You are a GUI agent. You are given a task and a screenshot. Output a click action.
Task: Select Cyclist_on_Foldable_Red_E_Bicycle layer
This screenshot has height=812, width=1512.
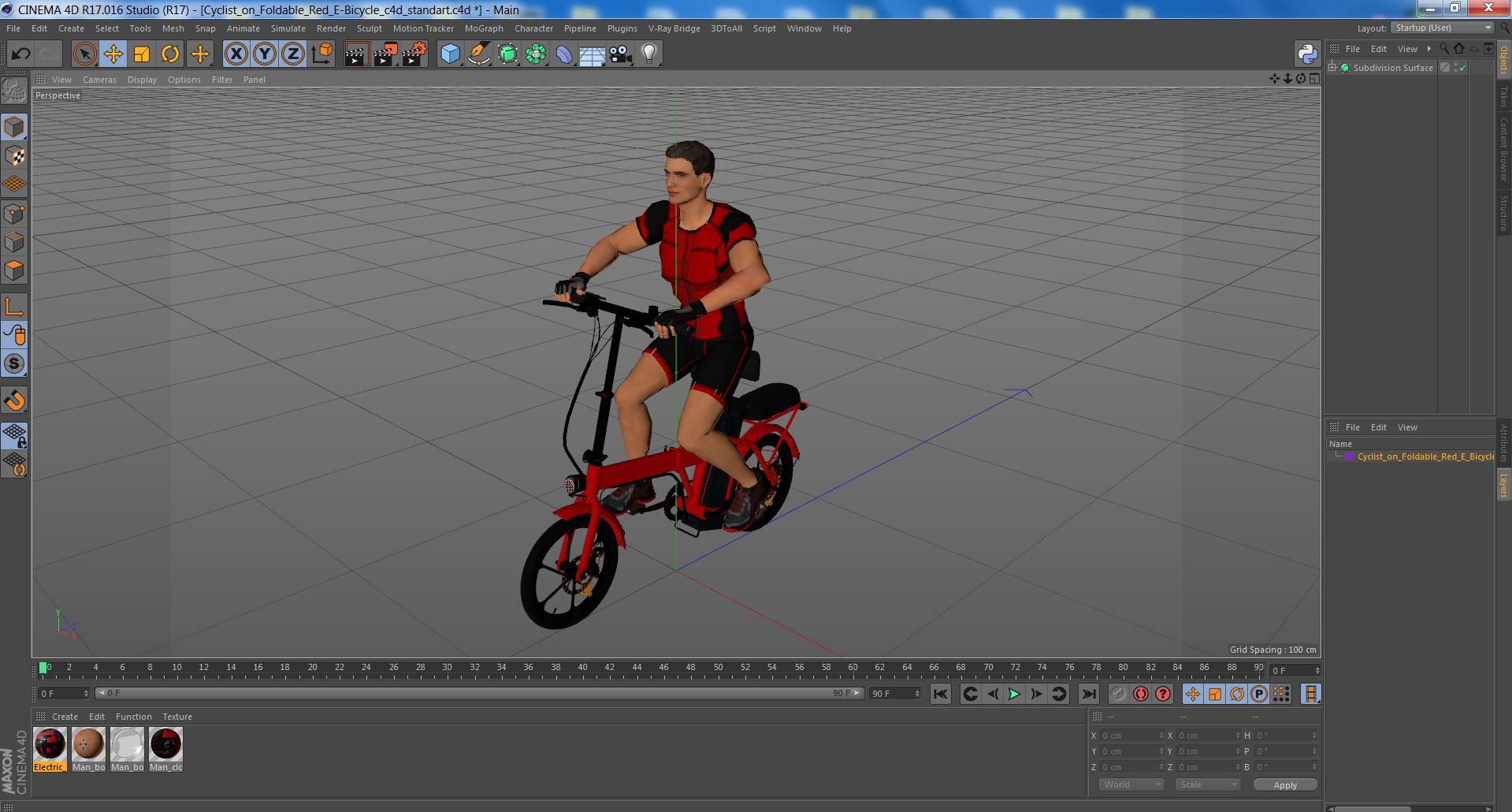(x=1425, y=456)
